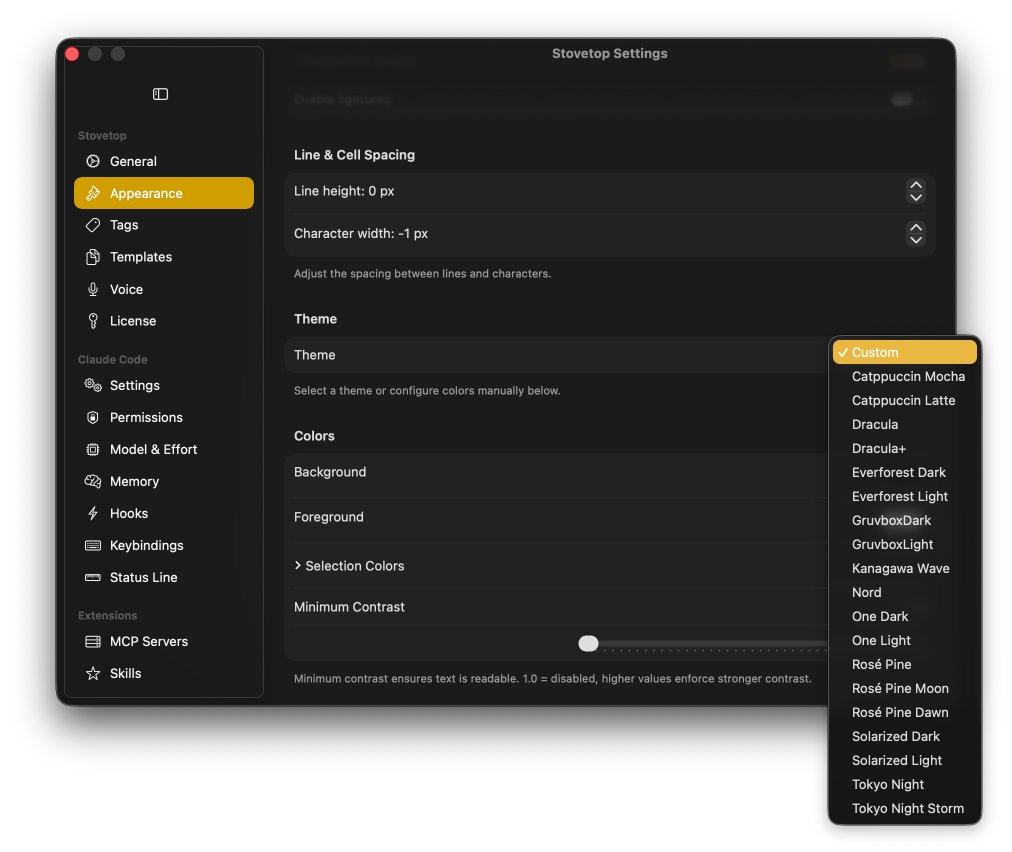
Task: Click the Character width value field
Action: pos(609,234)
